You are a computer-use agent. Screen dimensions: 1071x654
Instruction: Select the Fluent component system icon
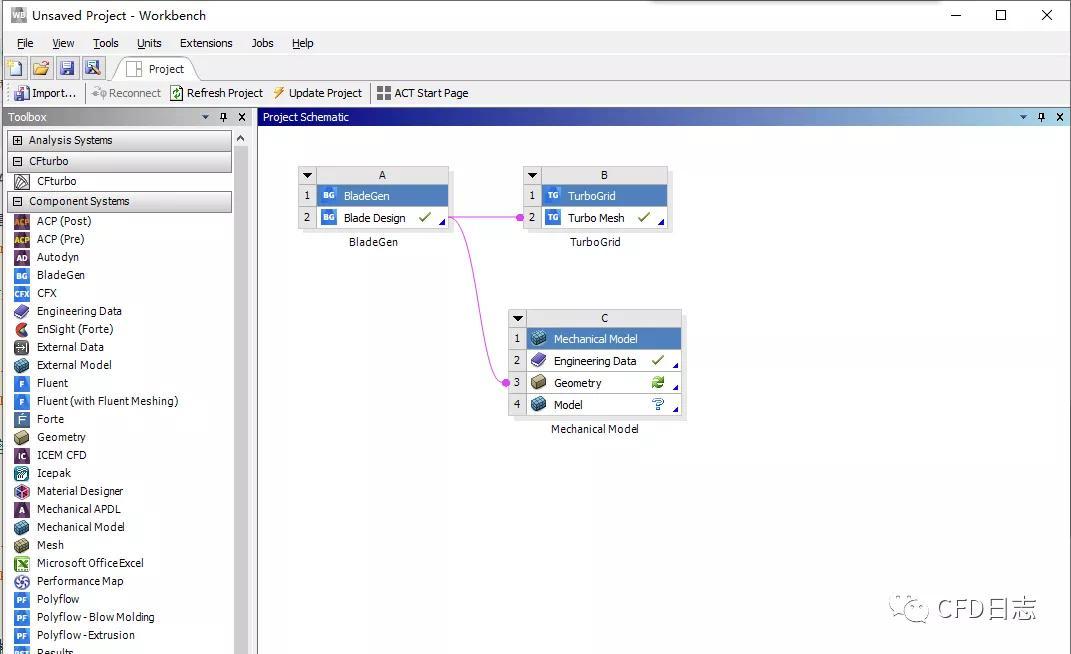[22, 383]
